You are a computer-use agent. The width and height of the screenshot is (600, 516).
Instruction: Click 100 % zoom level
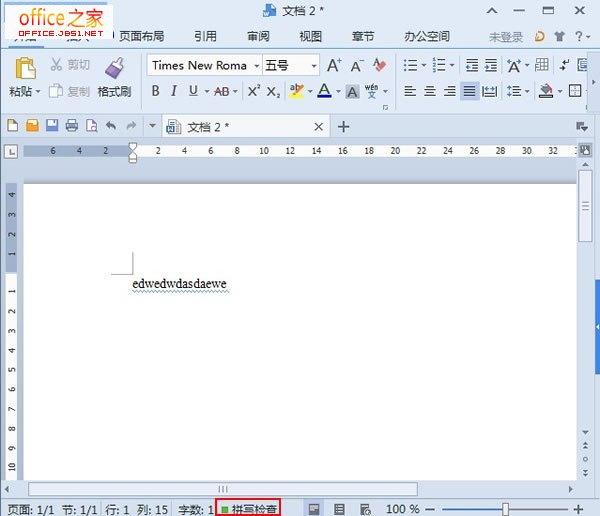coord(403,509)
